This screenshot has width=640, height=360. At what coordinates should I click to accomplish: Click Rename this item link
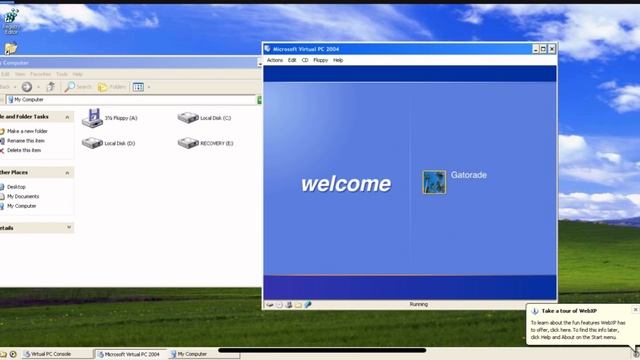(x=26, y=141)
